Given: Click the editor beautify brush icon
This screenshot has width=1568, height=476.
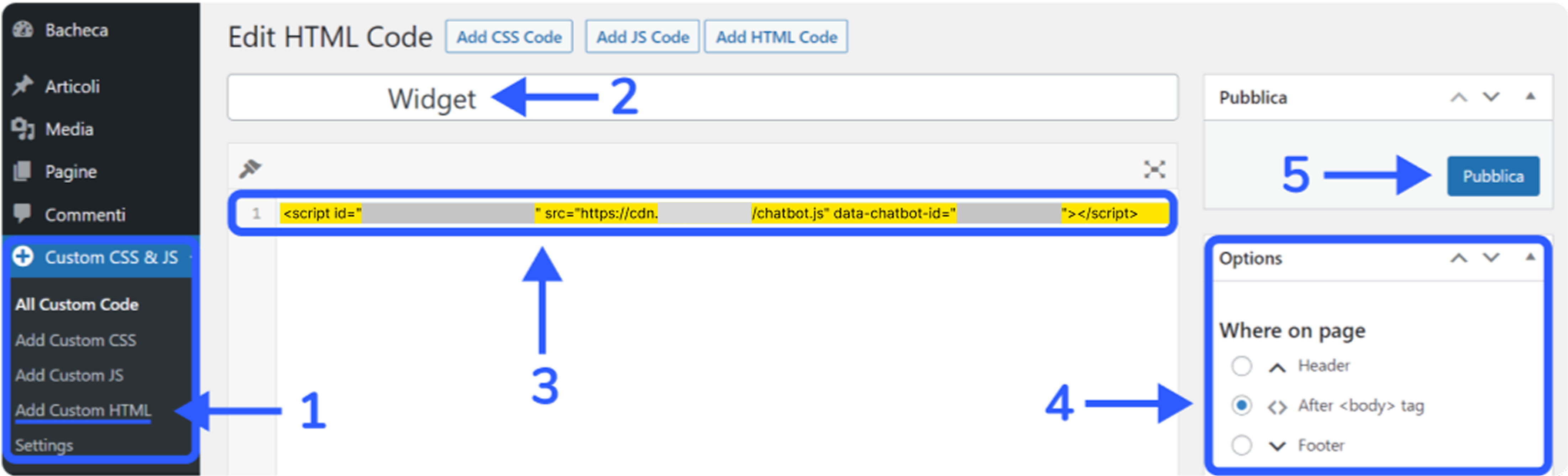Looking at the screenshot, I should (250, 169).
